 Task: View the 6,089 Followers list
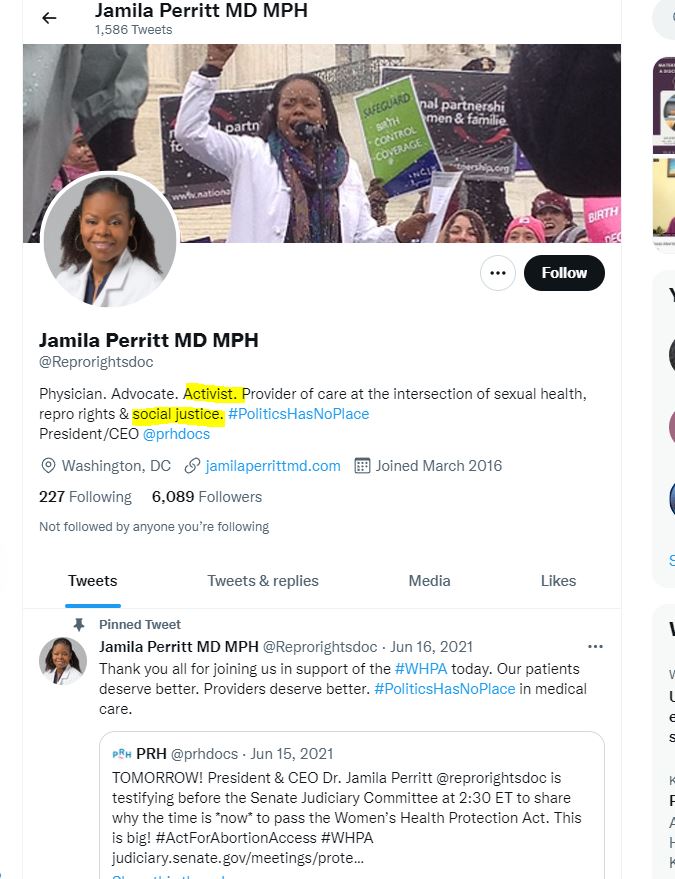tap(207, 497)
